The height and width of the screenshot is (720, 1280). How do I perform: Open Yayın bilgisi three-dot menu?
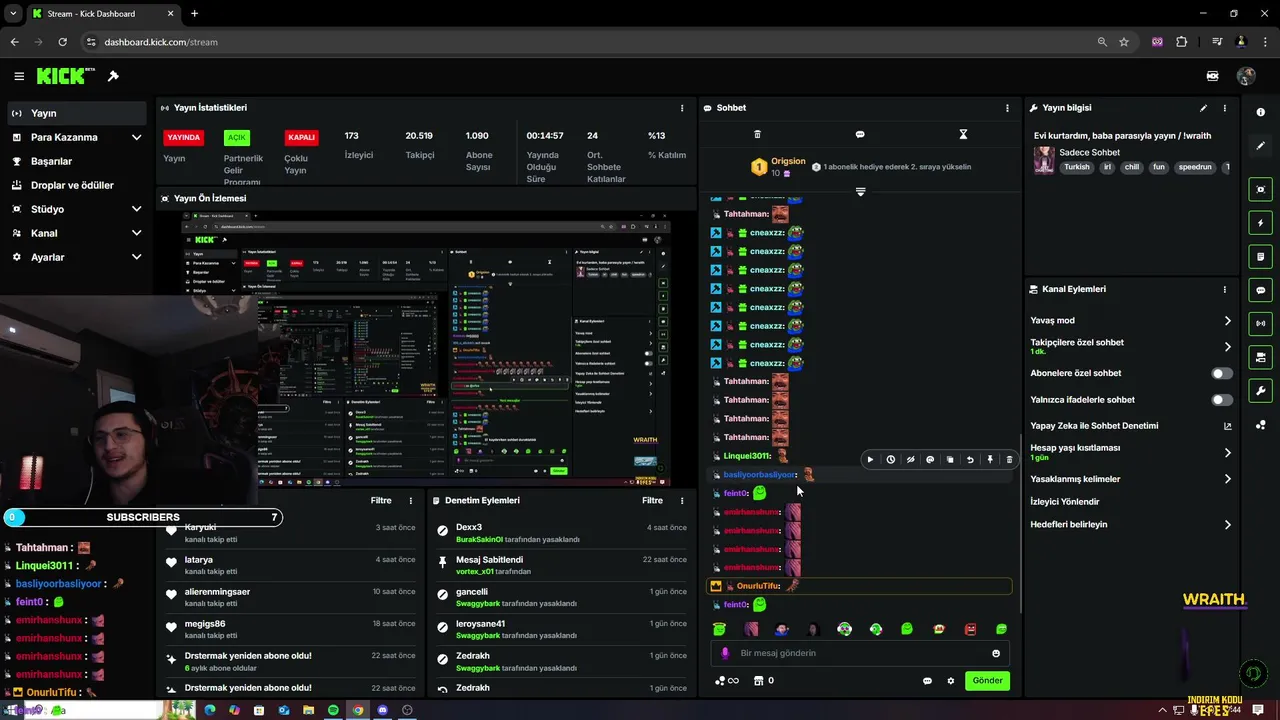(1225, 108)
